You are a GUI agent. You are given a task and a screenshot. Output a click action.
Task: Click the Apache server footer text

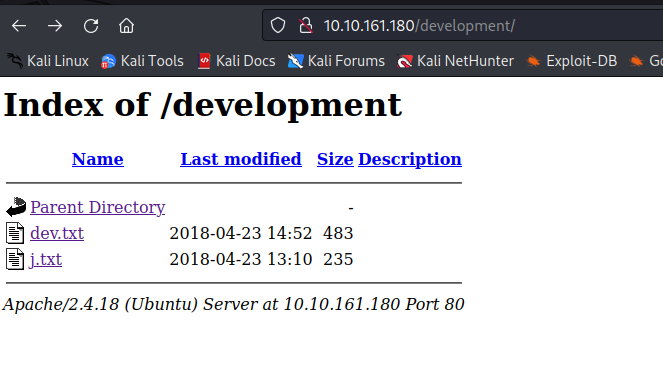(233, 304)
